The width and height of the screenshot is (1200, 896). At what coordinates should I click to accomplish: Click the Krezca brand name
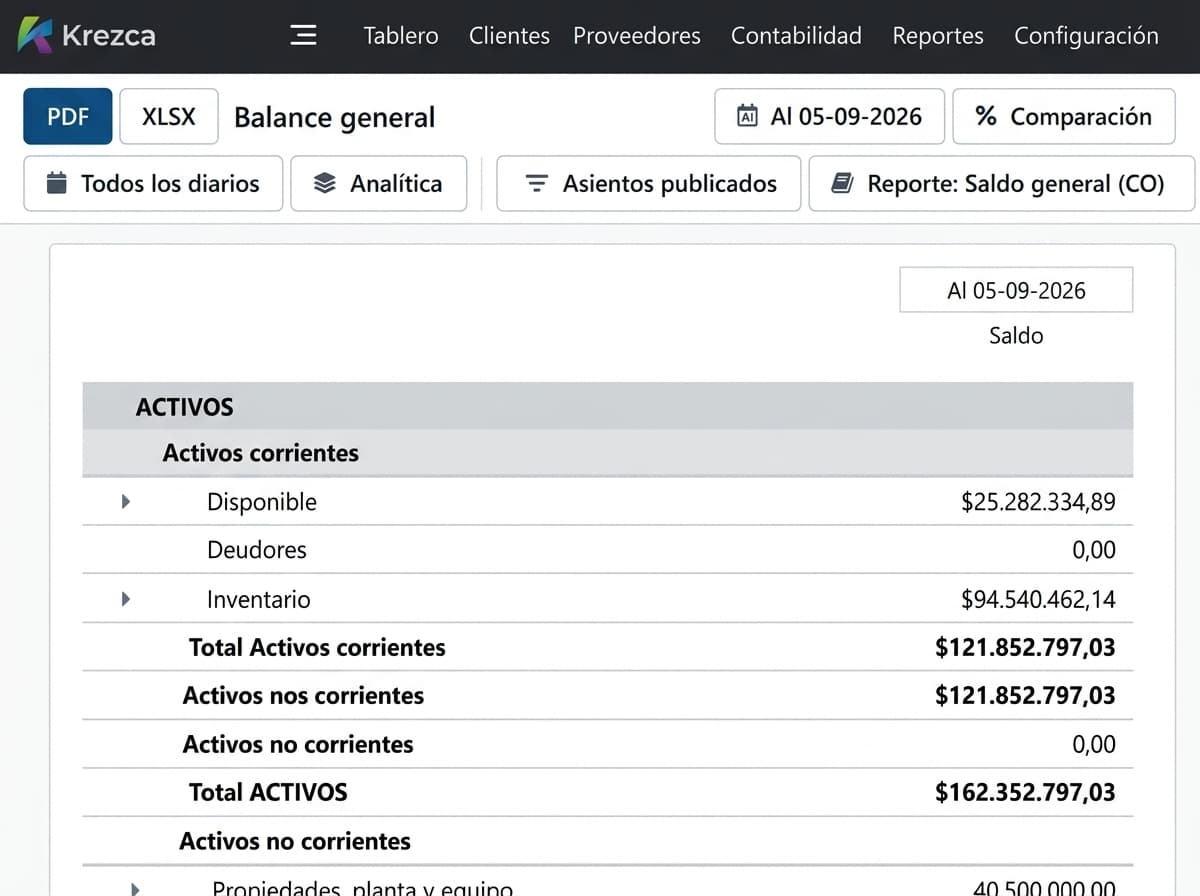pyautogui.click(x=108, y=36)
